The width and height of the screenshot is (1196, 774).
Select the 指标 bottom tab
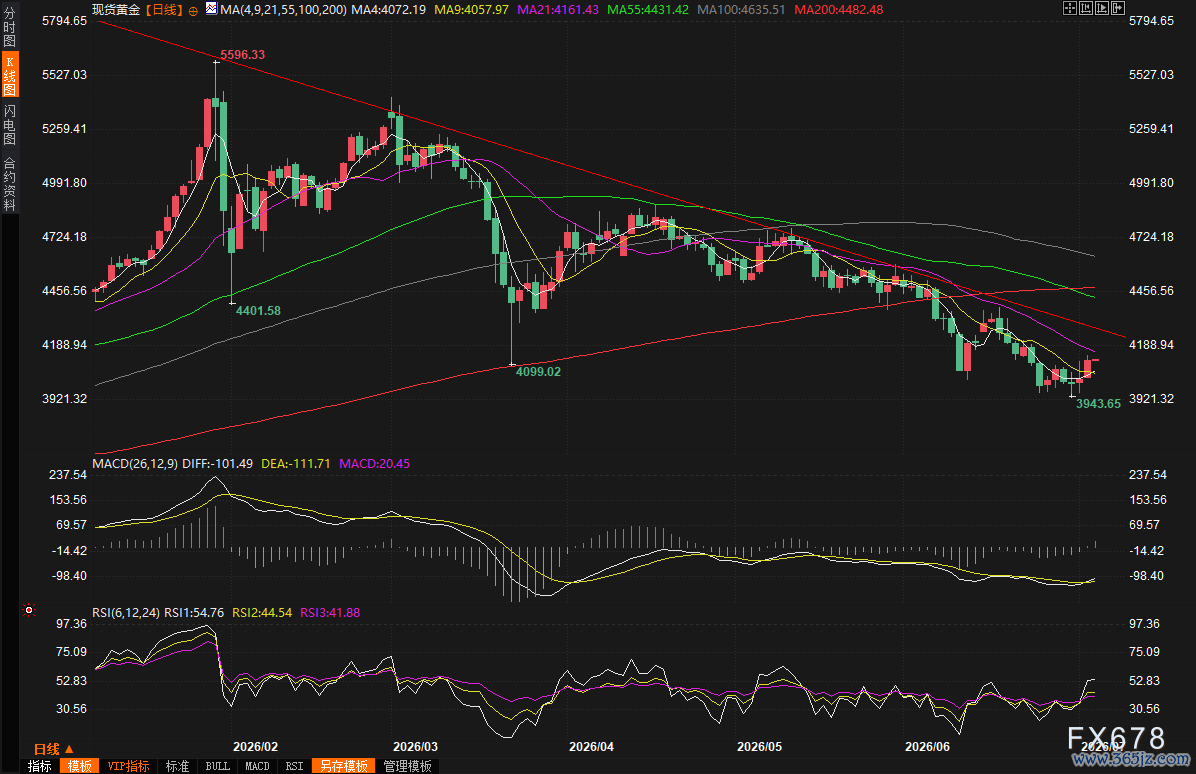point(40,766)
